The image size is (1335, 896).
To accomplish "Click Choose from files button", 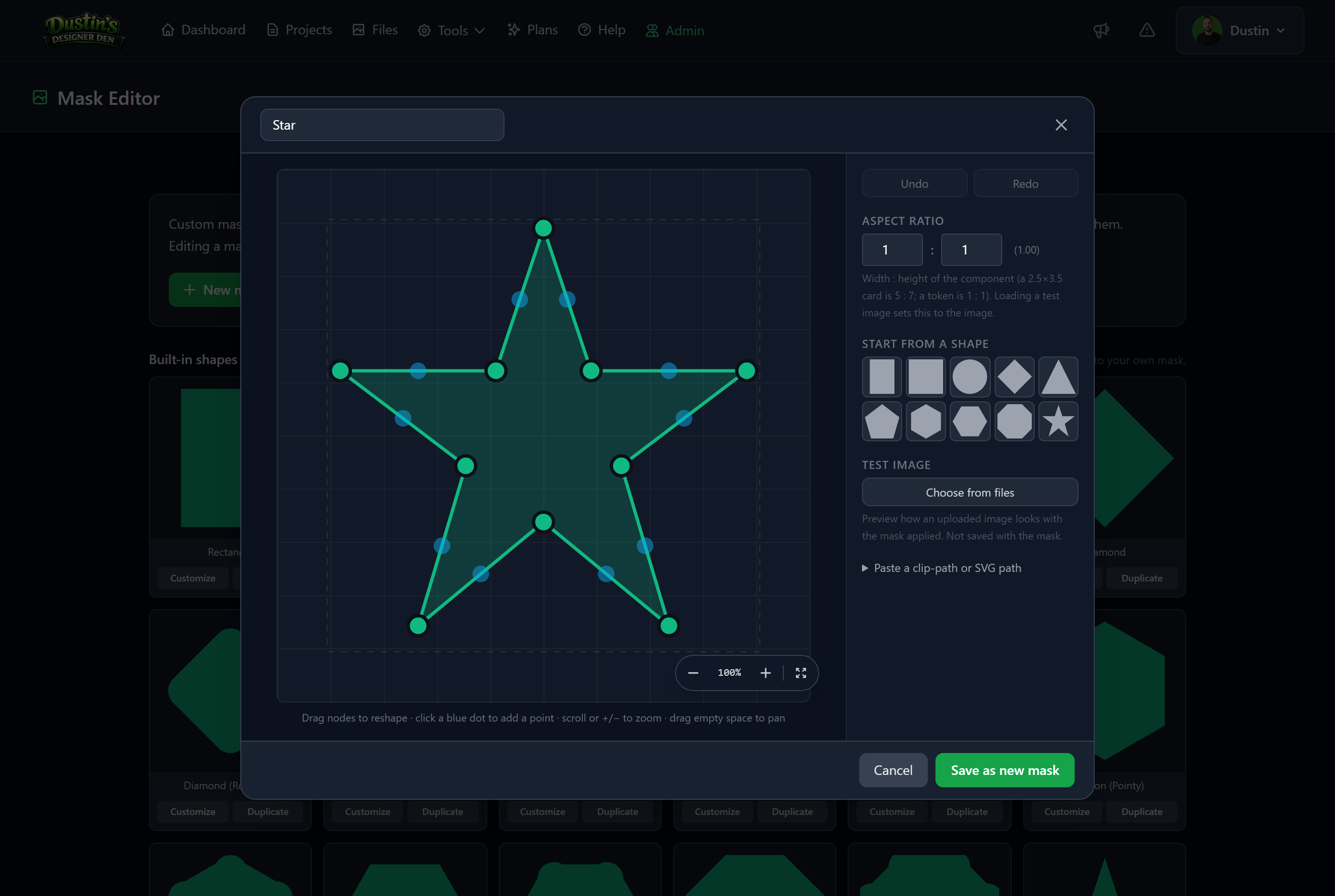I will pos(970,492).
